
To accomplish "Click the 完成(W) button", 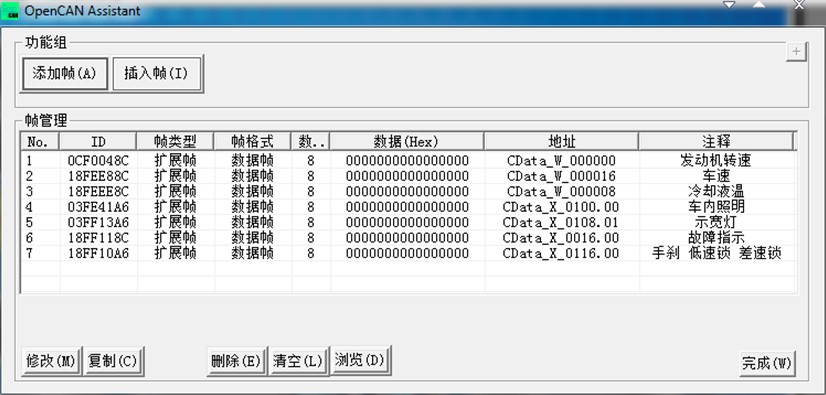I will pyautogui.click(x=767, y=363).
